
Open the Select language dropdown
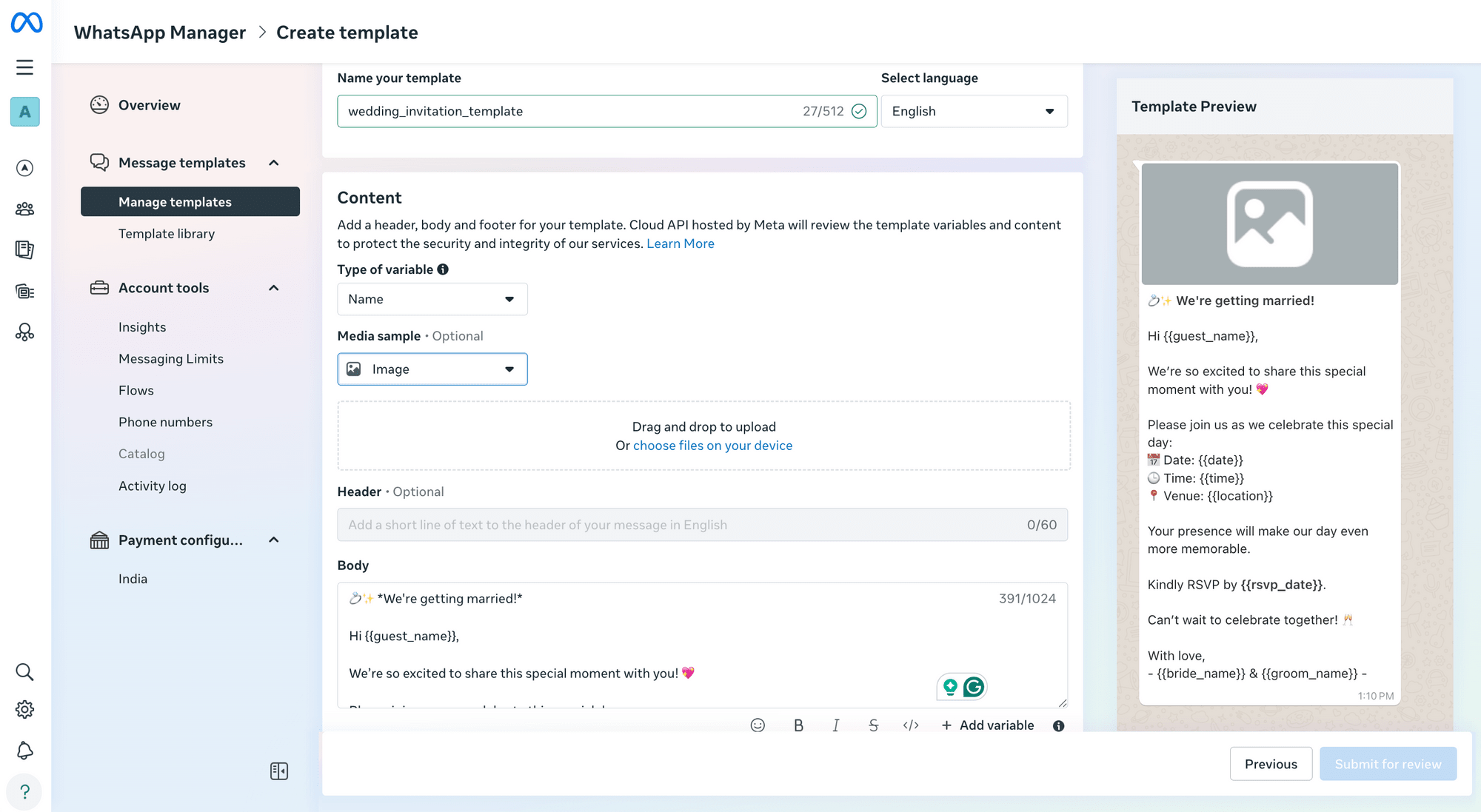tap(974, 111)
